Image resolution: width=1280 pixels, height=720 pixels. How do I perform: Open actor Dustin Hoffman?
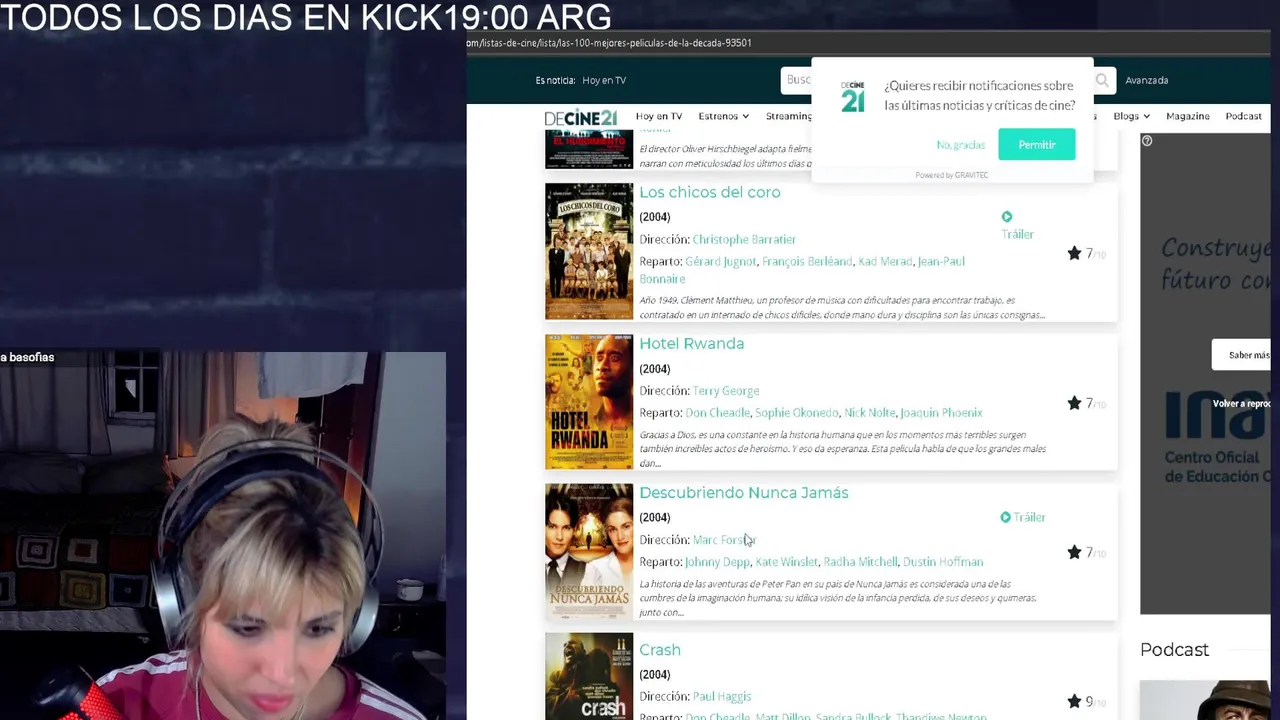pos(942,561)
